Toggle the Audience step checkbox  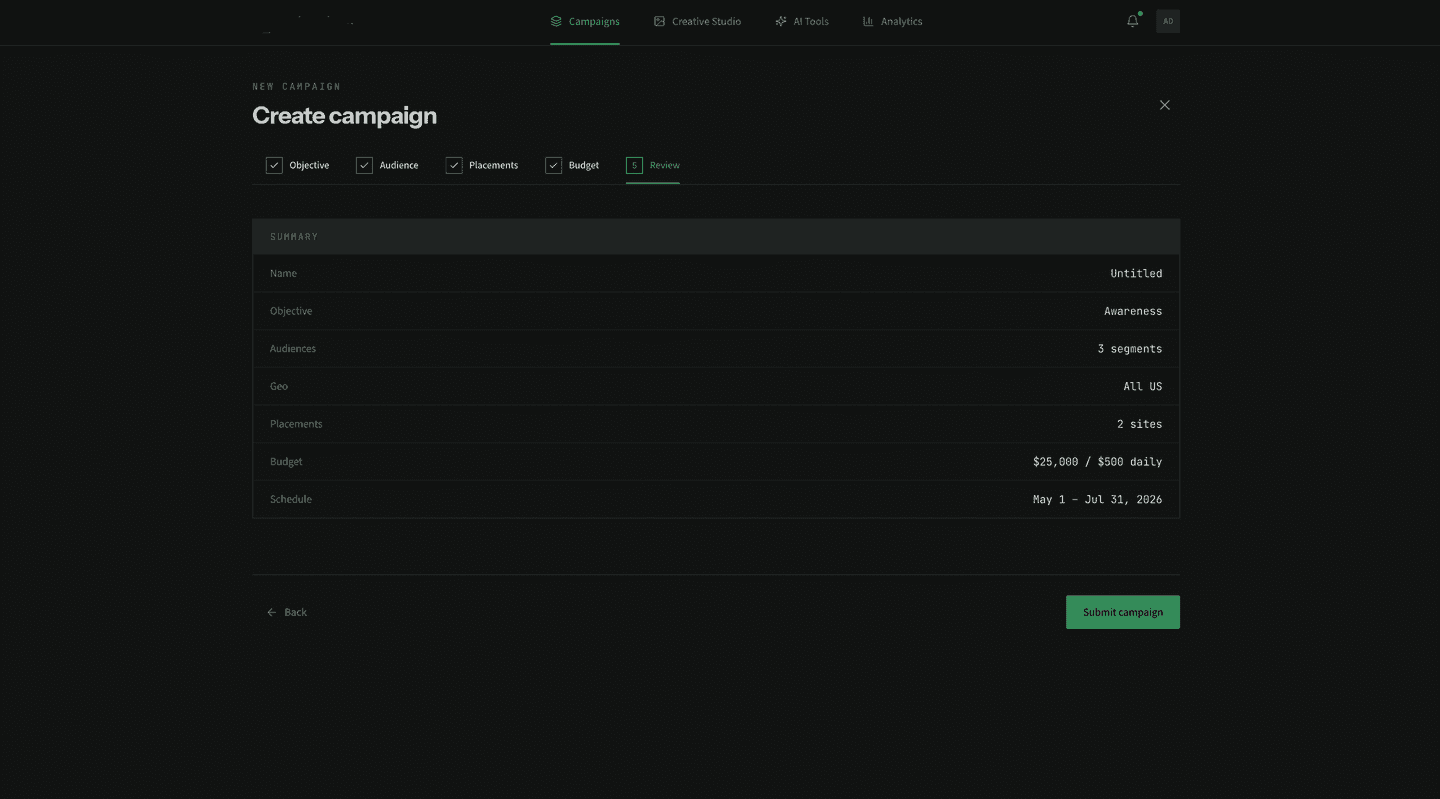(x=364, y=164)
